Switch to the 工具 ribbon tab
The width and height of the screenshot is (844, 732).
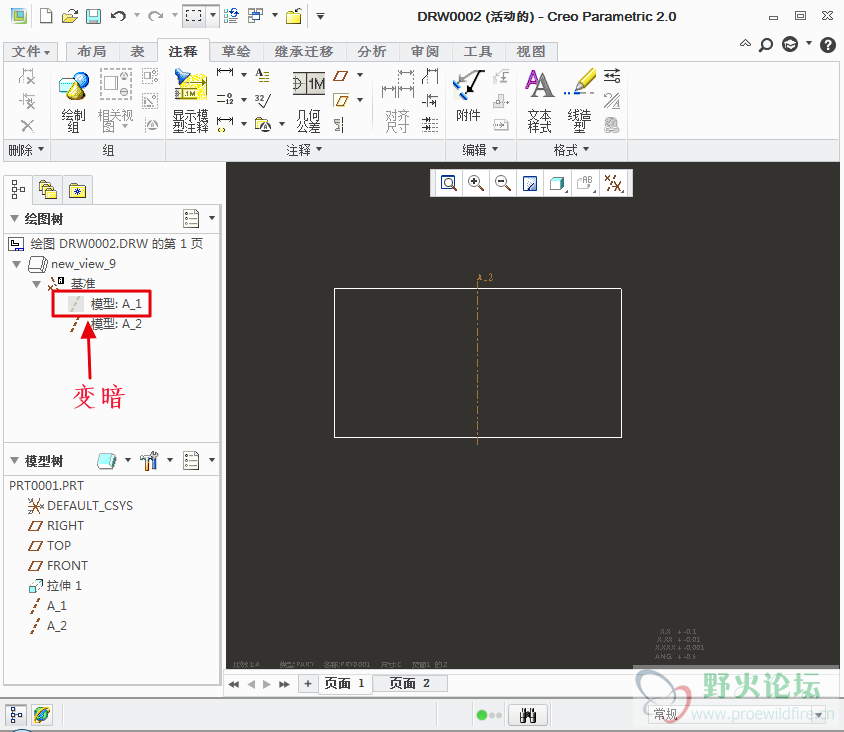[x=478, y=52]
